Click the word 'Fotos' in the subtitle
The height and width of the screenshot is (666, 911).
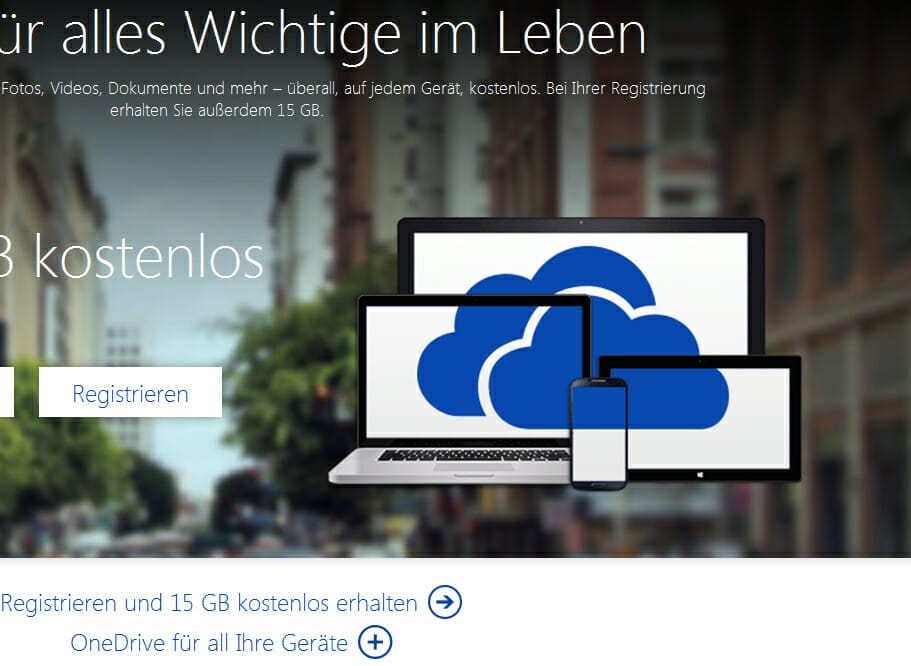pyautogui.click(x=23, y=88)
